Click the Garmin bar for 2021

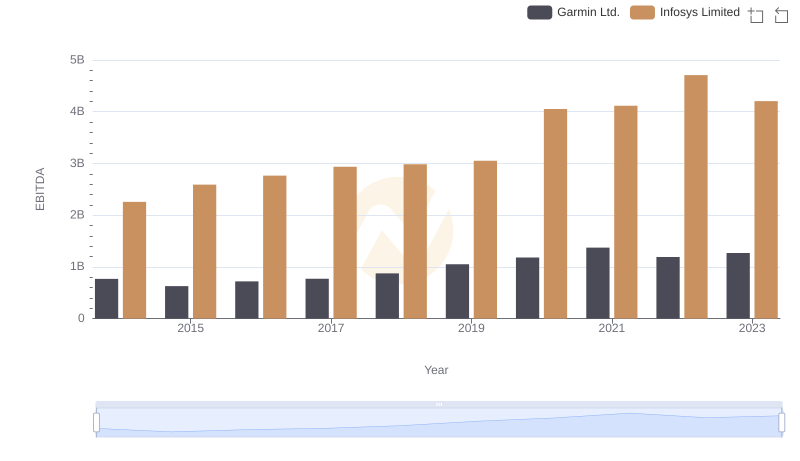pos(598,283)
